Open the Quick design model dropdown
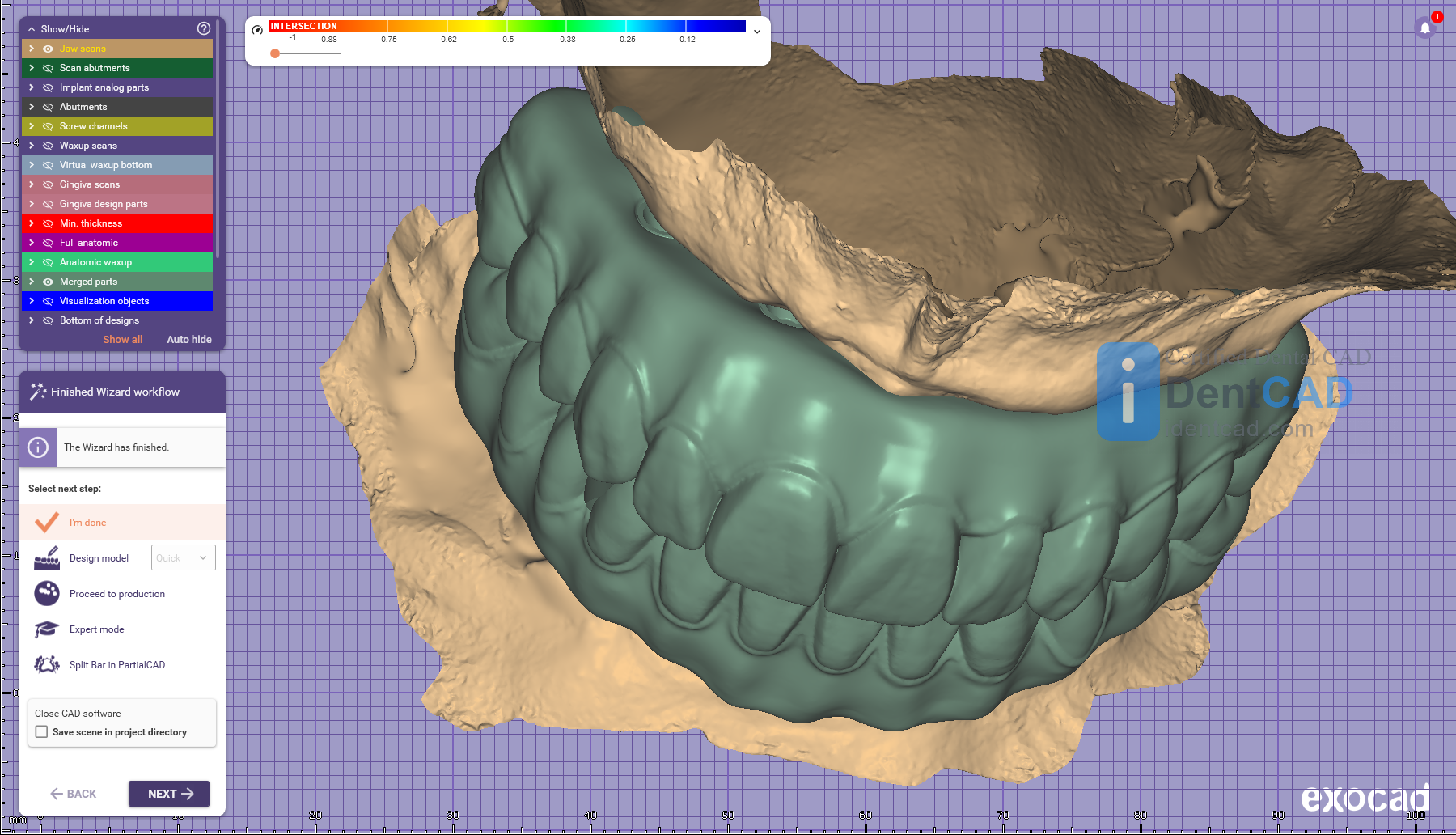 point(183,558)
